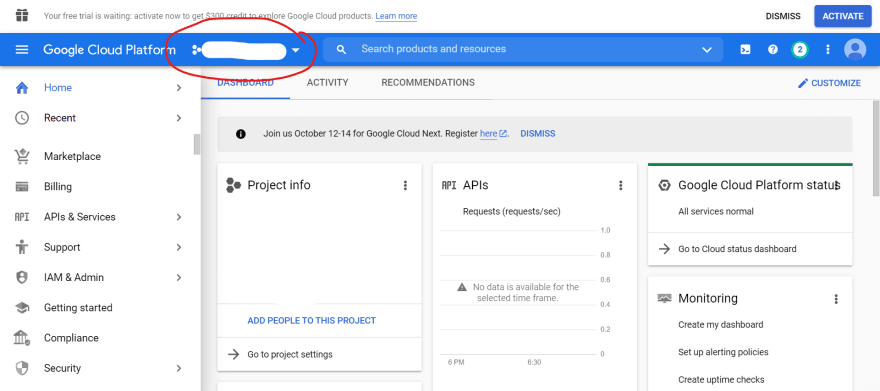This screenshot has width=880, height=391.
Task: Open Monitoring card three-dot menu
Action: pyautogui.click(x=836, y=299)
